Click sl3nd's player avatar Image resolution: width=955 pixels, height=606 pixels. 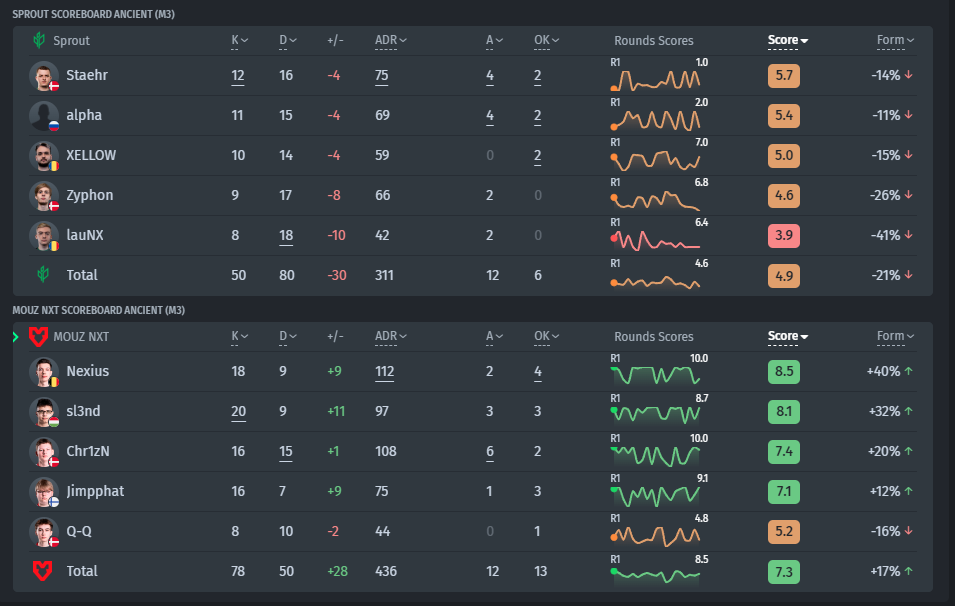pyautogui.click(x=44, y=412)
